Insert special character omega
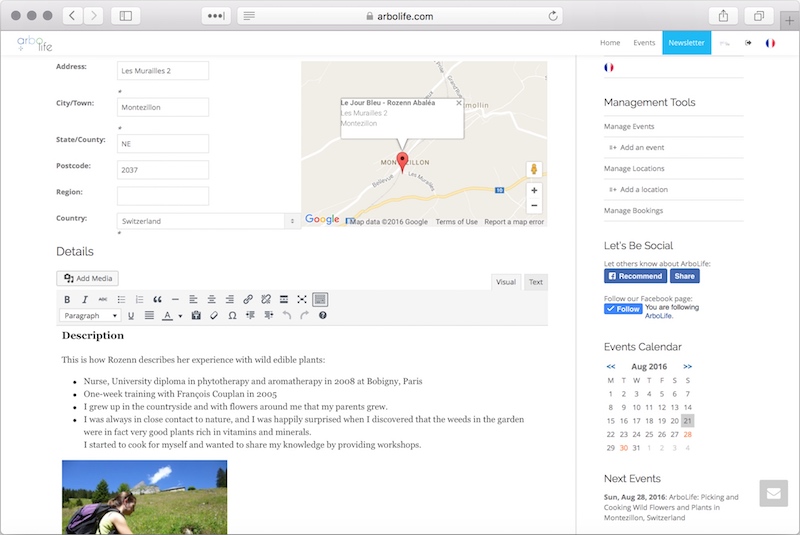 tap(232, 316)
